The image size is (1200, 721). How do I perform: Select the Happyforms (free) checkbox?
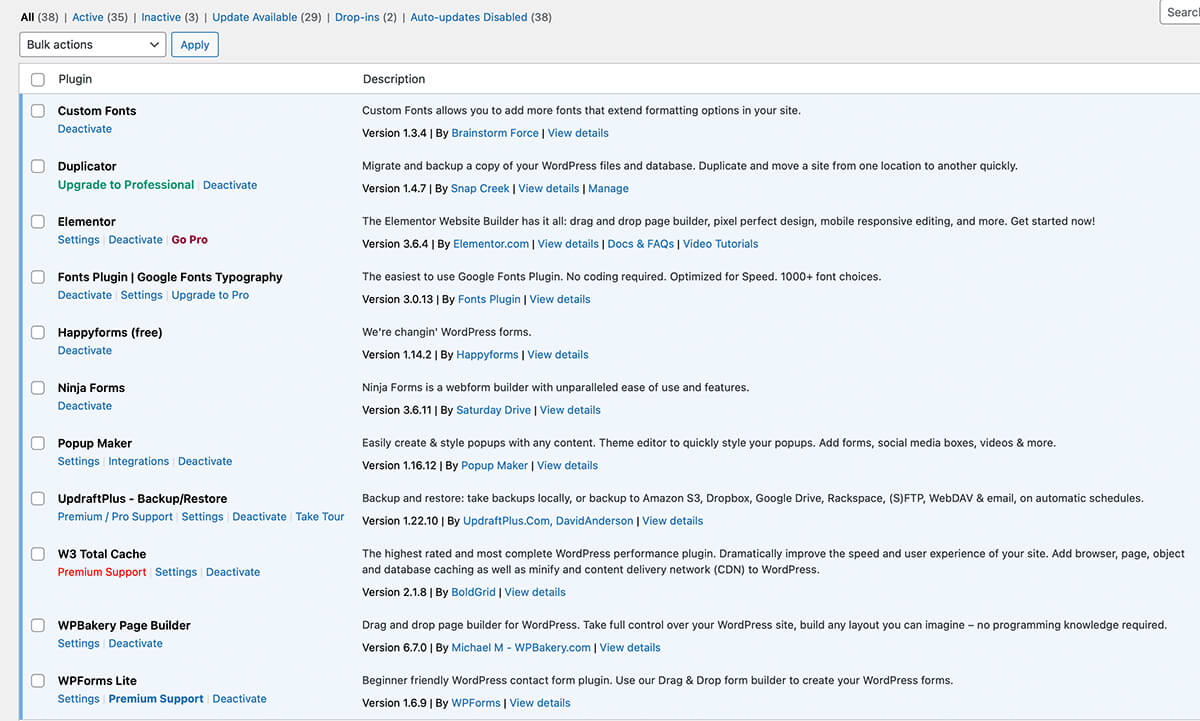click(38, 332)
